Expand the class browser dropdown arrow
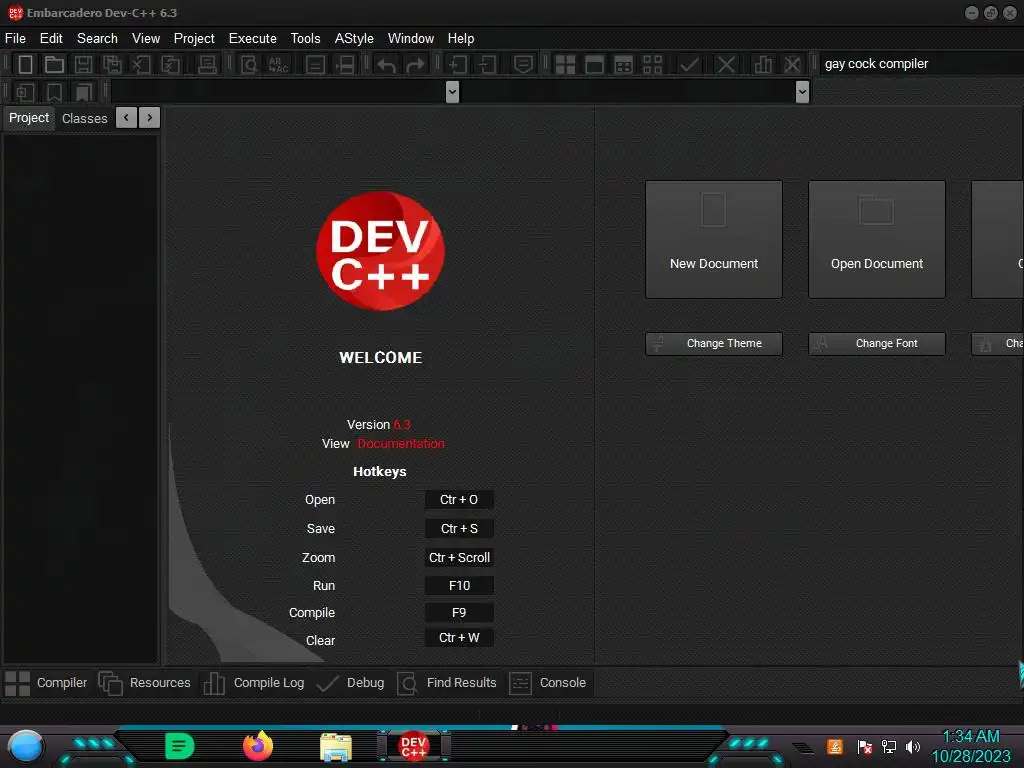1024x768 pixels. click(x=452, y=92)
